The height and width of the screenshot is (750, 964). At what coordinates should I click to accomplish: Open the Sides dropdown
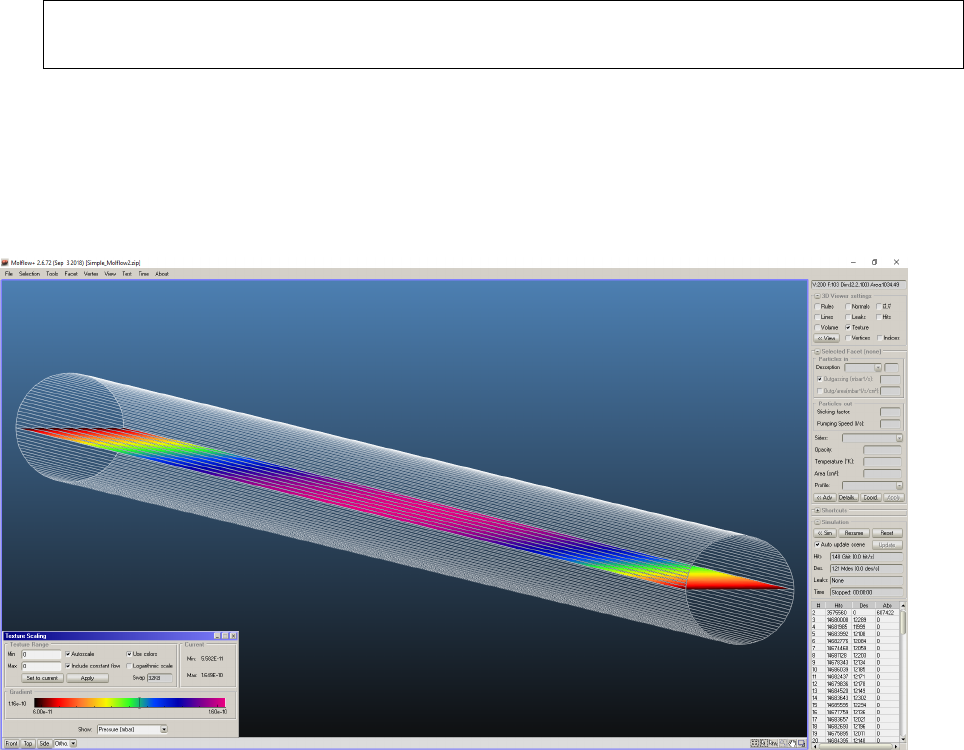coord(899,438)
